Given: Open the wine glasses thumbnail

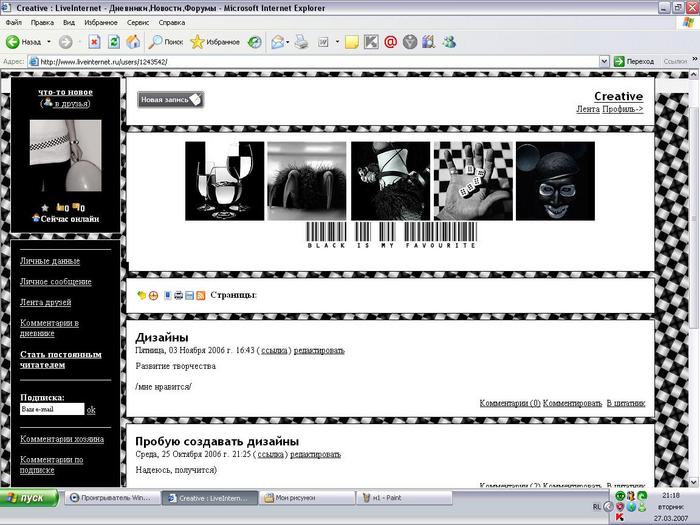Looking at the screenshot, I should [x=225, y=181].
